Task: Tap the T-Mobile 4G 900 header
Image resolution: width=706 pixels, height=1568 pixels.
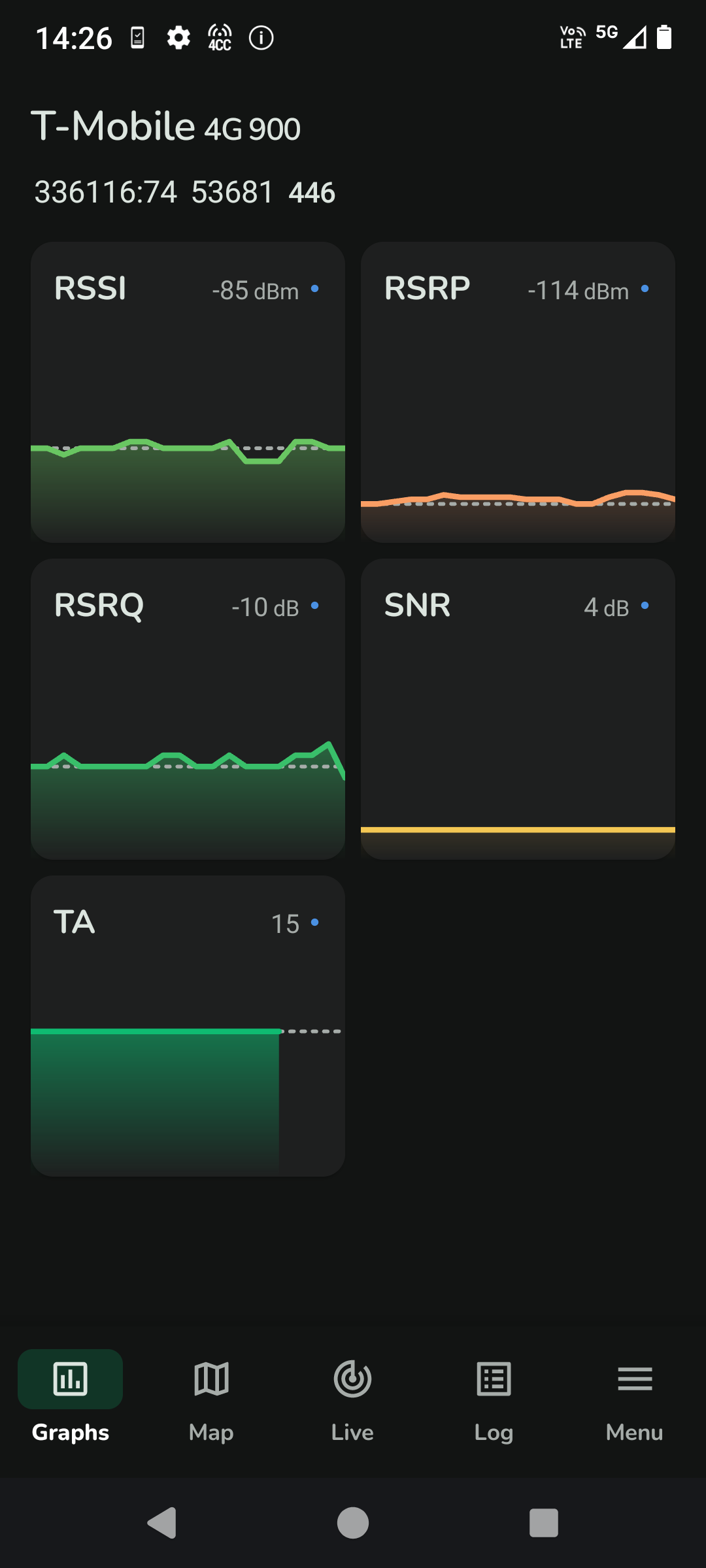Action: pyautogui.click(x=166, y=126)
